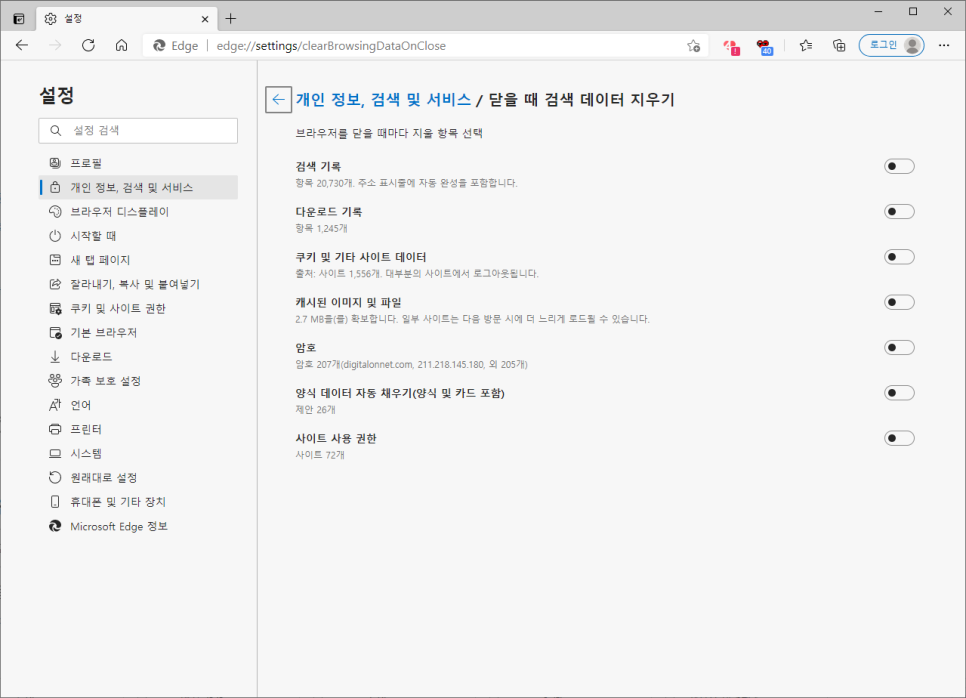This screenshot has width=966, height=698.
Task: Open the tab actions menu icon
Action: point(19,19)
